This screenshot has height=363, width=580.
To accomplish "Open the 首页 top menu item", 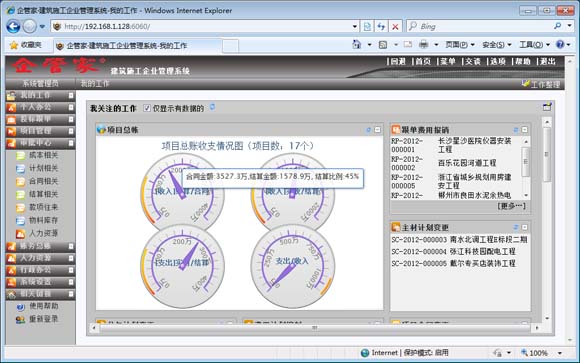I will click(422, 61).
